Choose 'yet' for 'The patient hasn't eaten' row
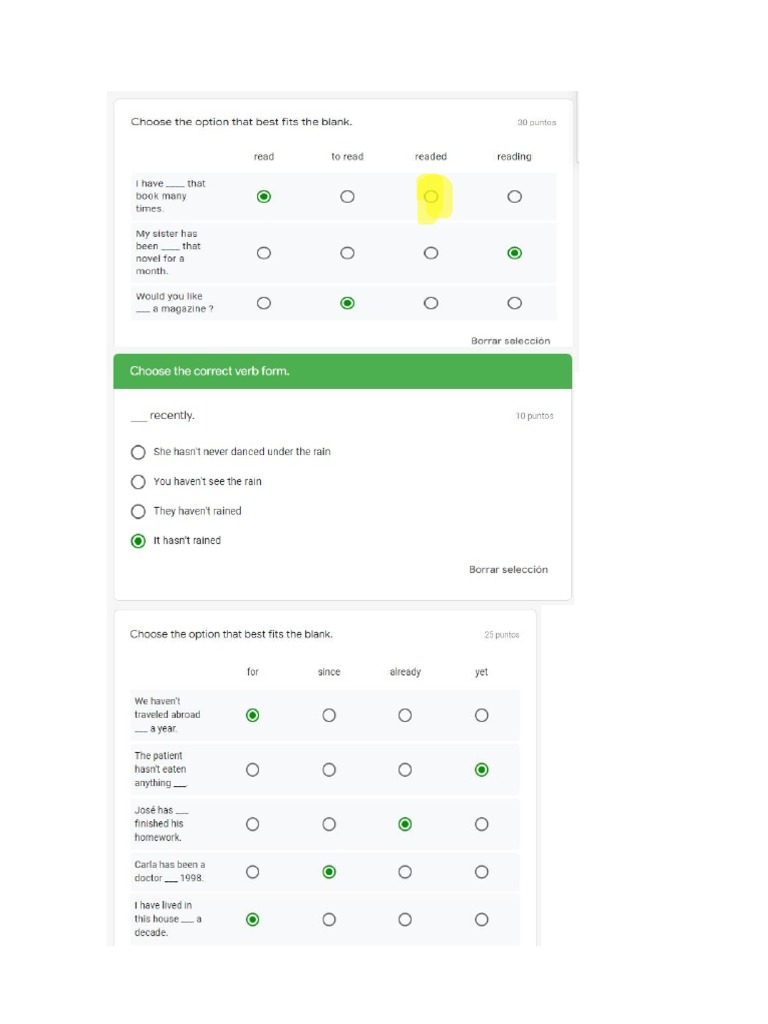 coord(482,770)
